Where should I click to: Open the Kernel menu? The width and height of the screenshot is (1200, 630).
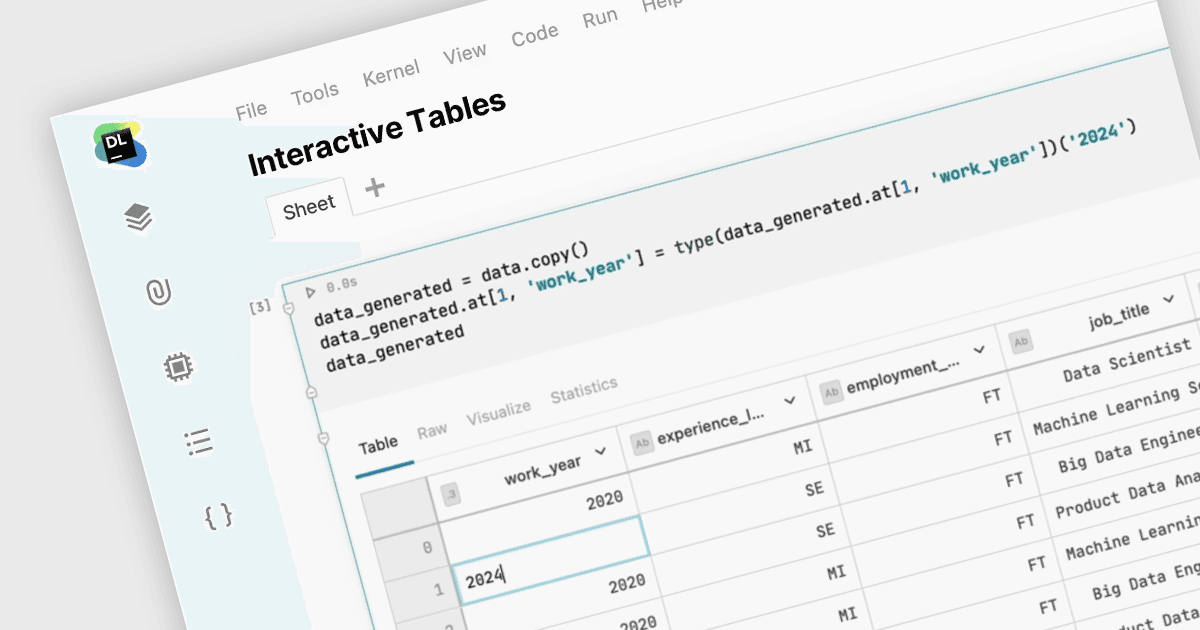click(x=391, y=74)
